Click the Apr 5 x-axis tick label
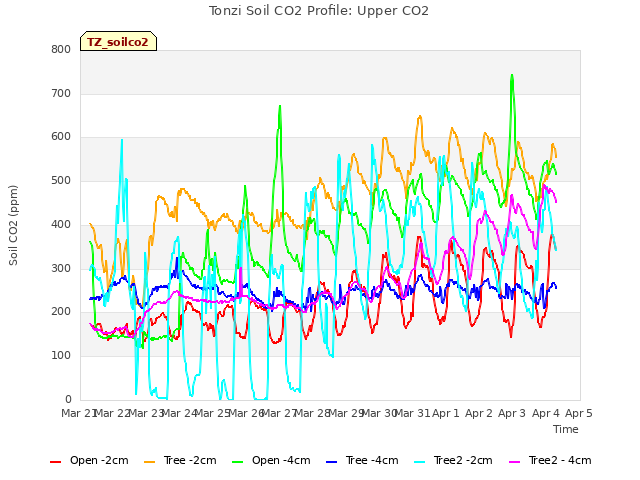 [579, 413]
